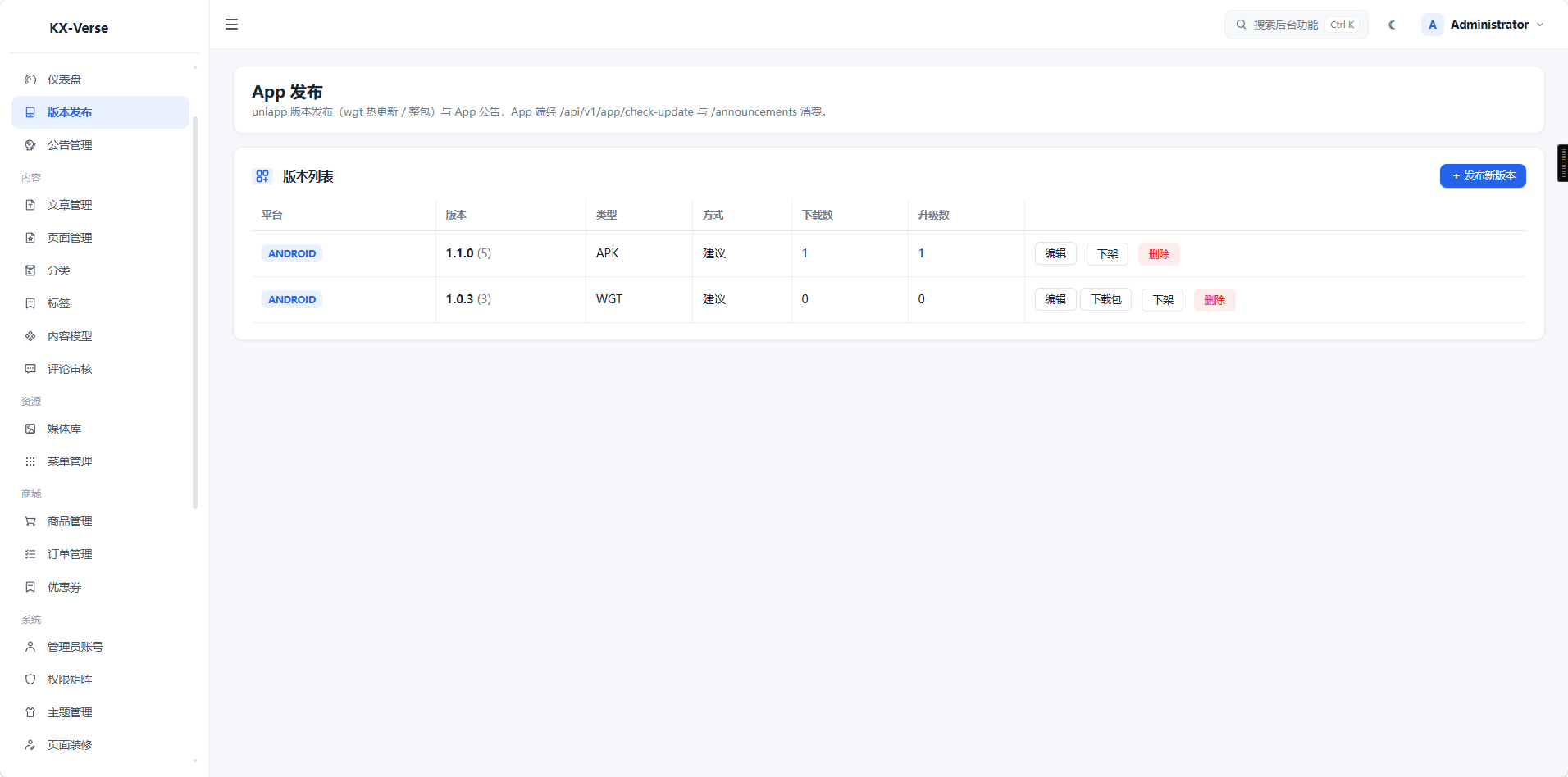This screenshot has width=1568, height=777.
Task: Toggle the sidebar with the hamburger icon
Action: point(232,25)
